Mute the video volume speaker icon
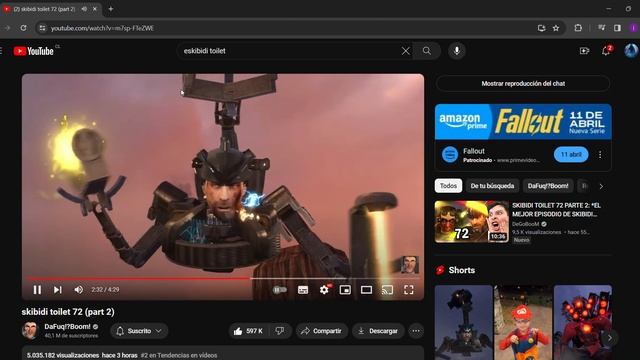The width and height of the screenshot is (640, 360). point(78,290)
